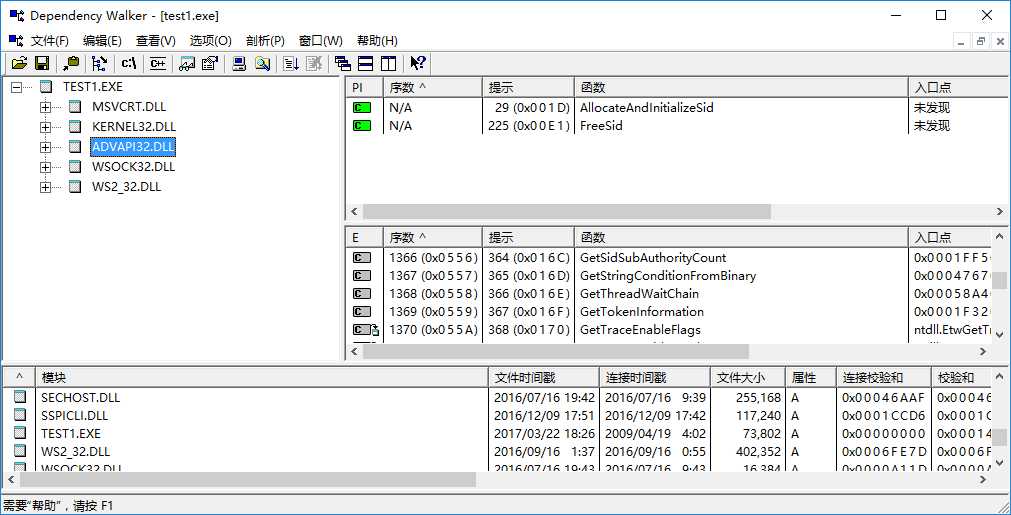Select AllocateAndInitializeSid import row
The height and width of the screenshot is (515, 1011).
676,108
